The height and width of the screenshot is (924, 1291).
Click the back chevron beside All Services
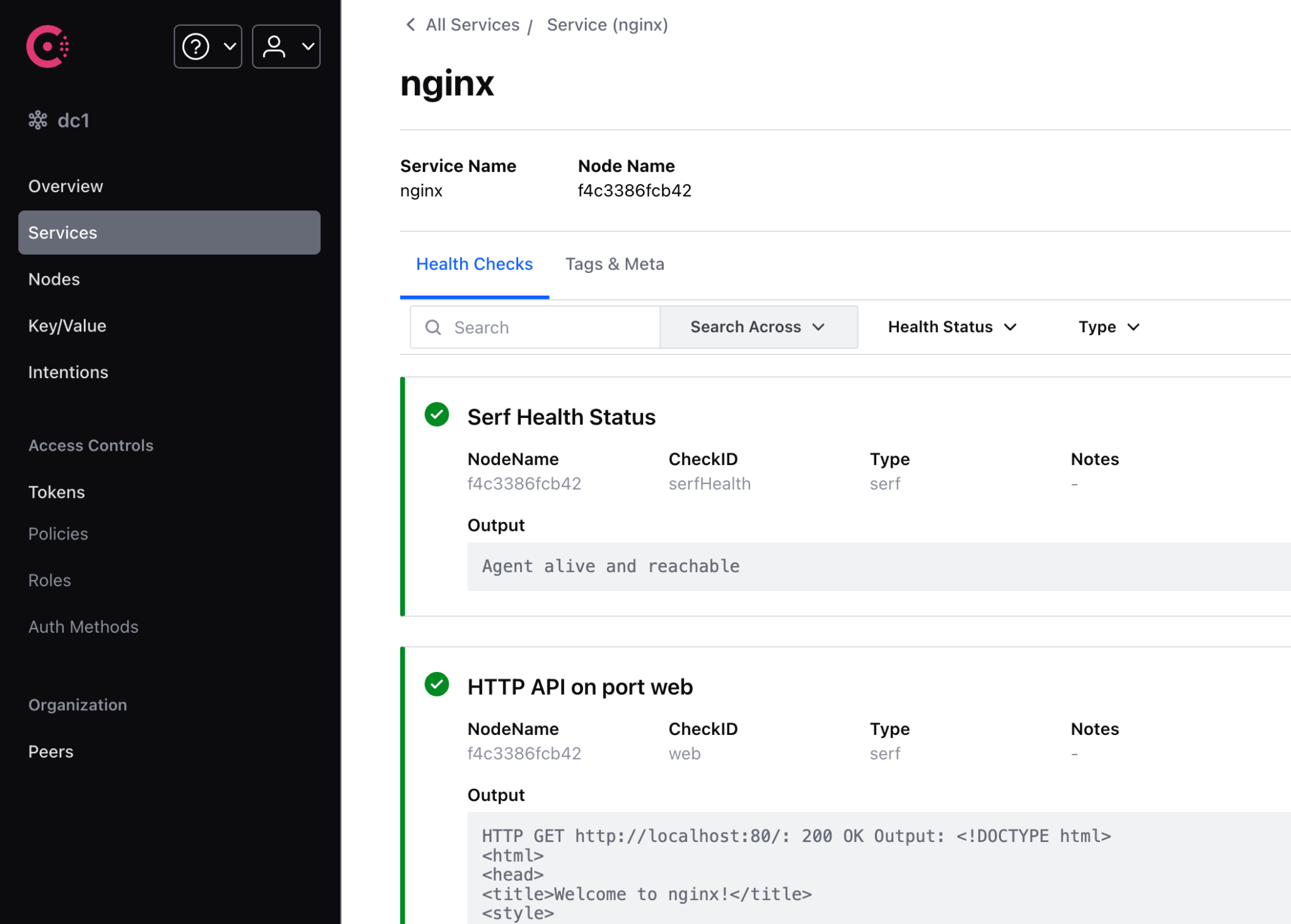click(410, 25)
